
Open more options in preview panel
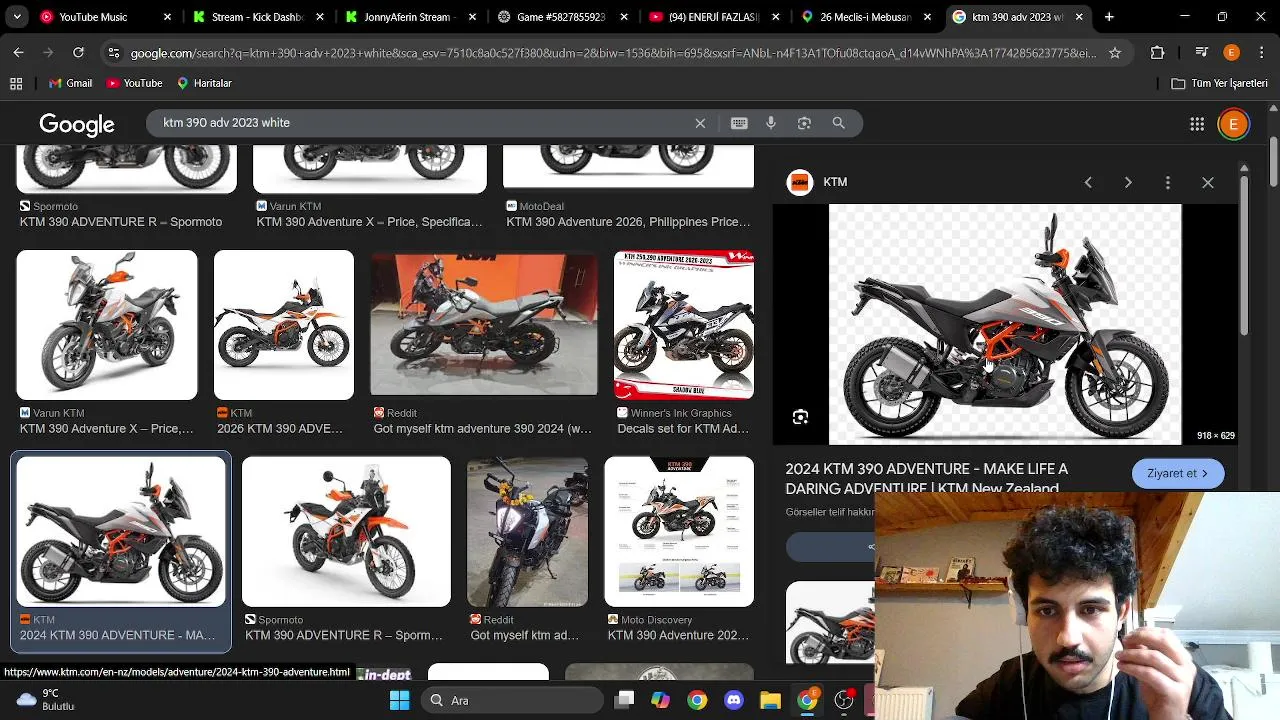[1168, 183]
